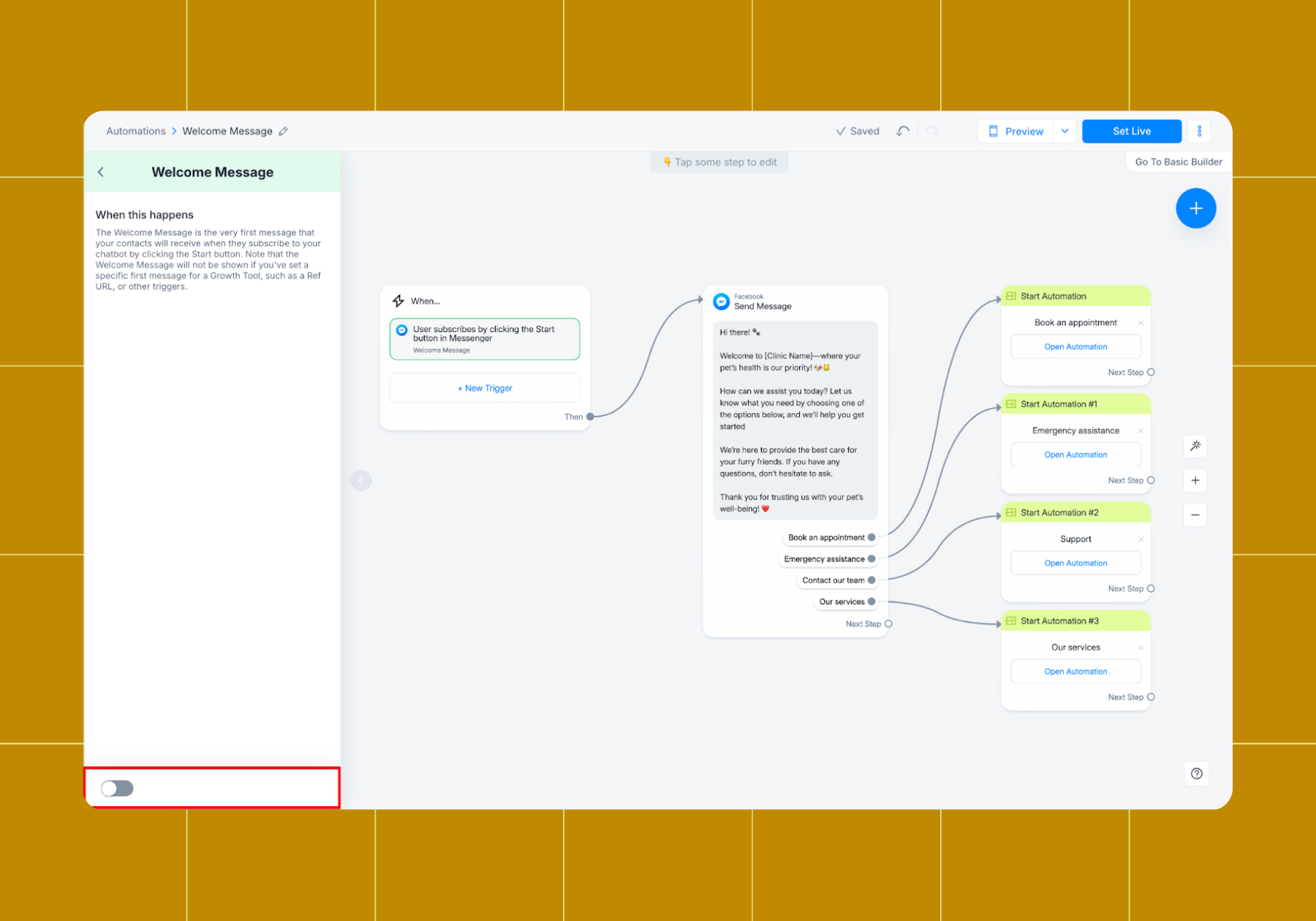Image resolution: width=1316 pixels, height=921 pixels.
Task: Remove Support automation with its x icon
Action: 1141,539
